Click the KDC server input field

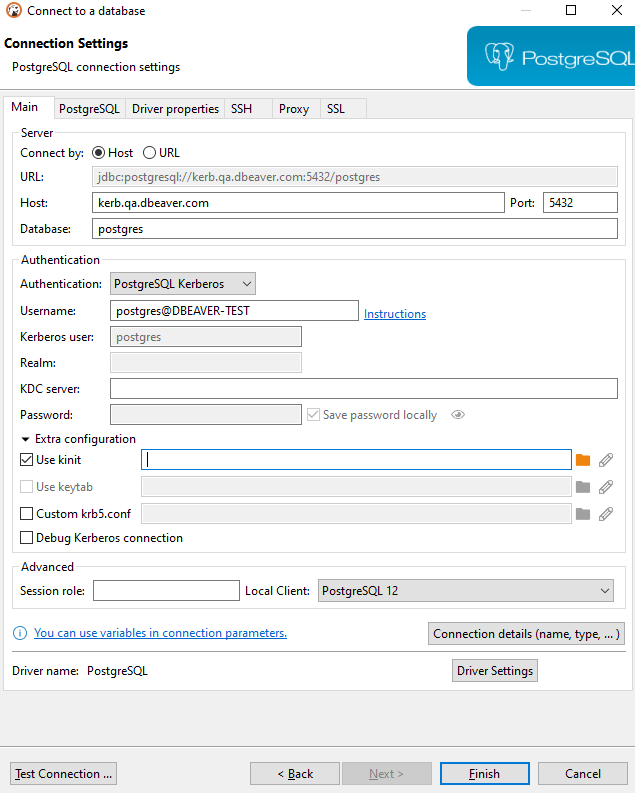coord(364,389)
